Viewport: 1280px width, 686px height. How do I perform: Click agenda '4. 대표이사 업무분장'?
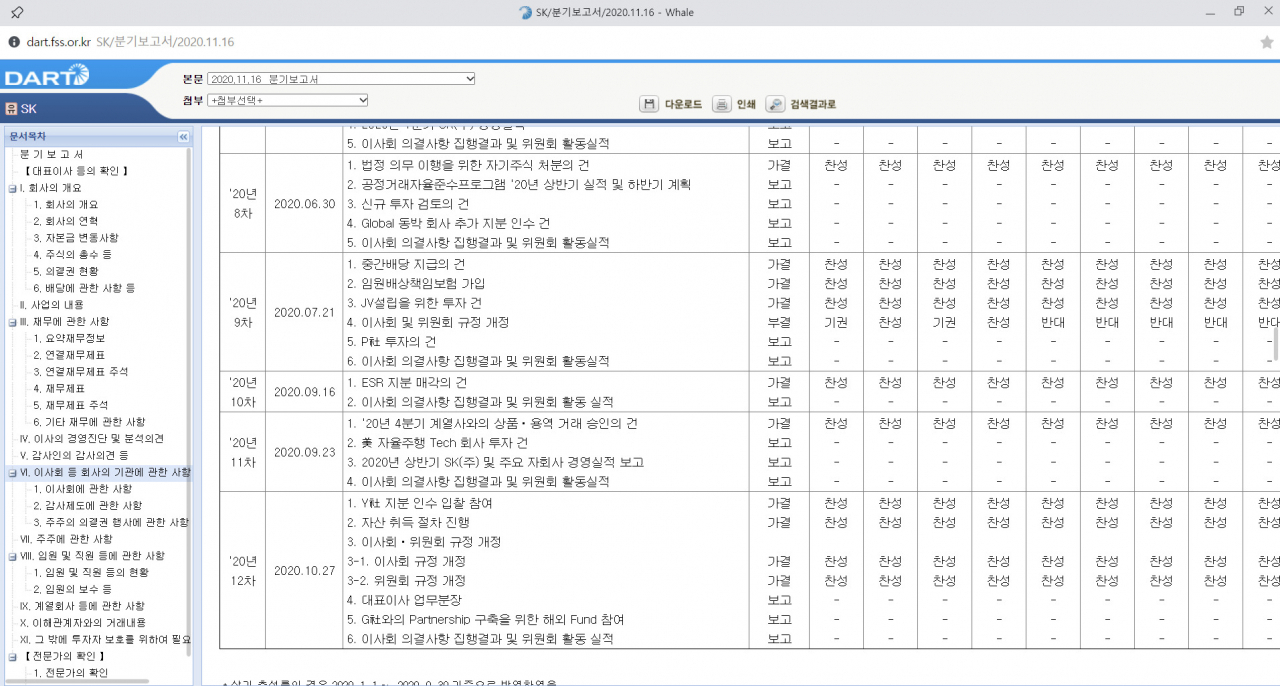[404, 600]
